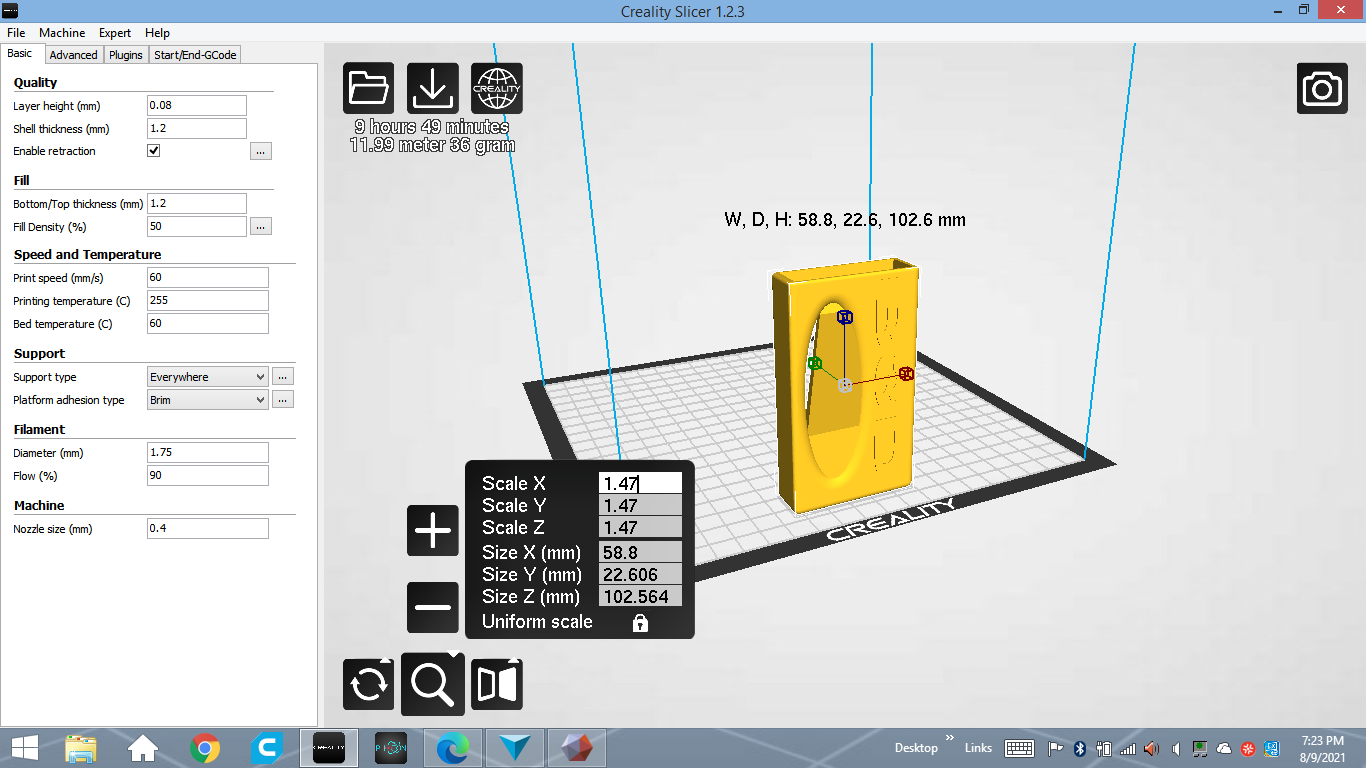Click the Layer height input field

[x=197, y=105]
